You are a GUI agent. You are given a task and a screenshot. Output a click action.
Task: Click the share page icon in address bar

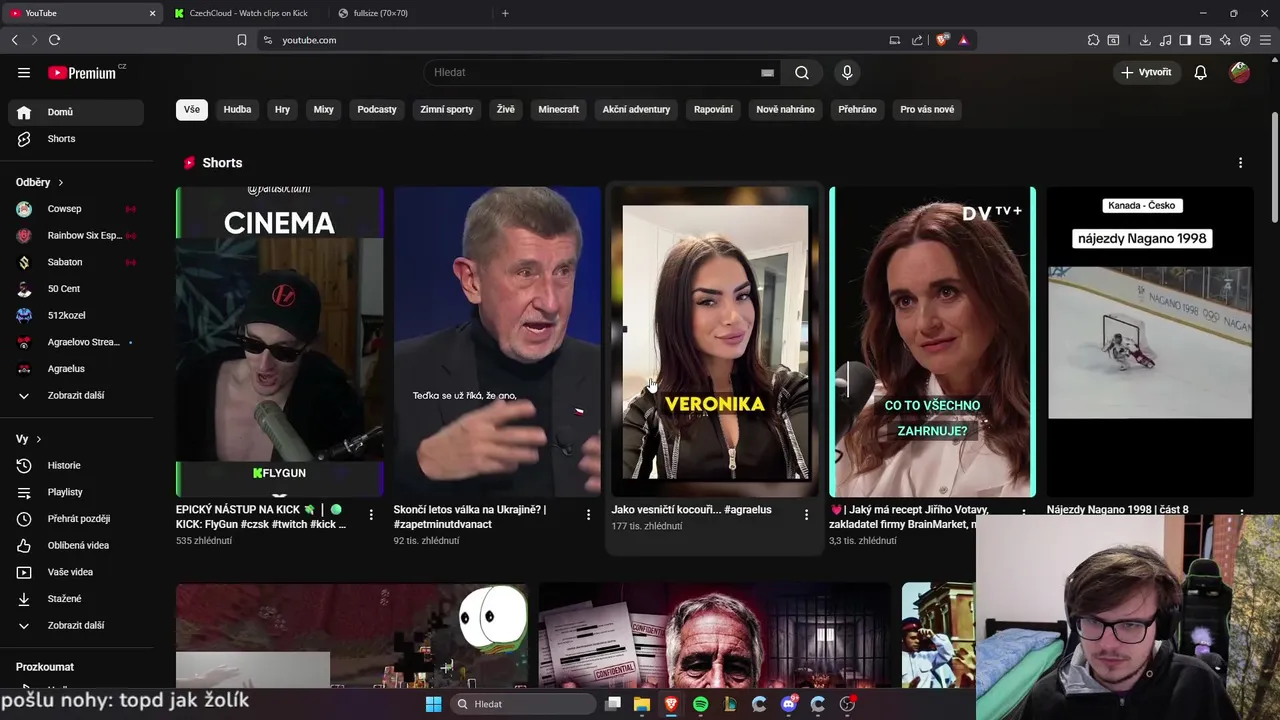[917, 40]
